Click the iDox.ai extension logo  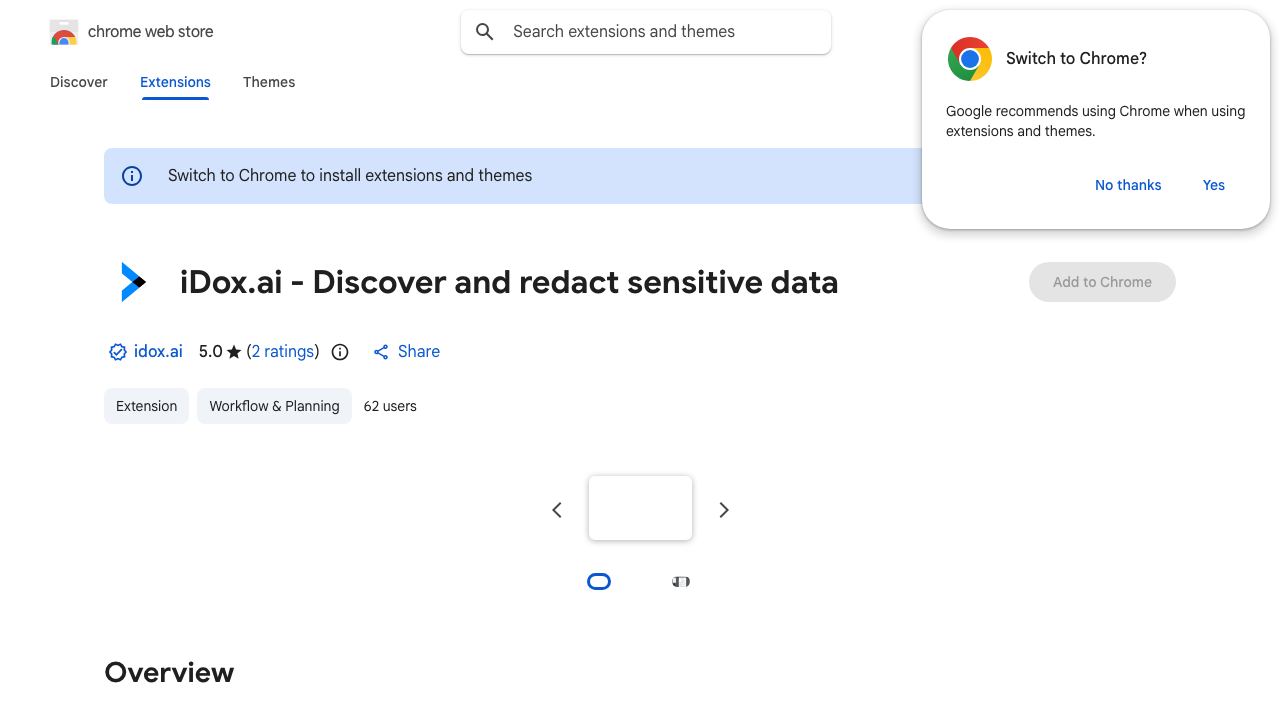pyautogui.click(x=133, y=282)
